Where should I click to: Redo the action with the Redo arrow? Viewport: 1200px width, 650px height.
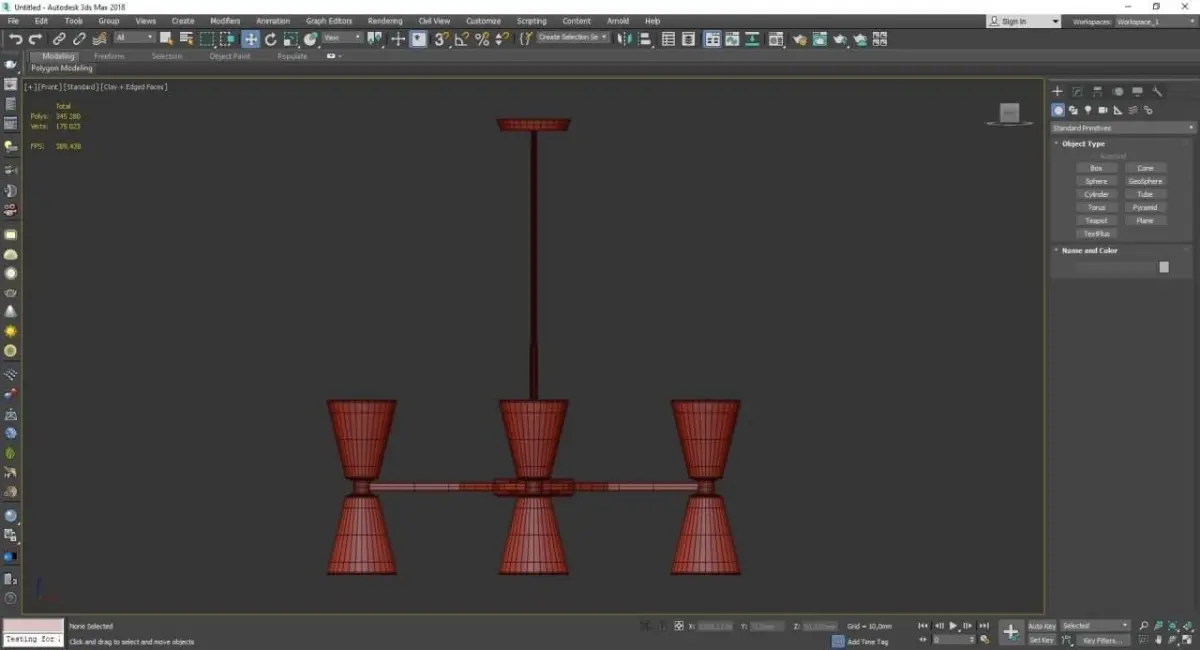(35, 39)
